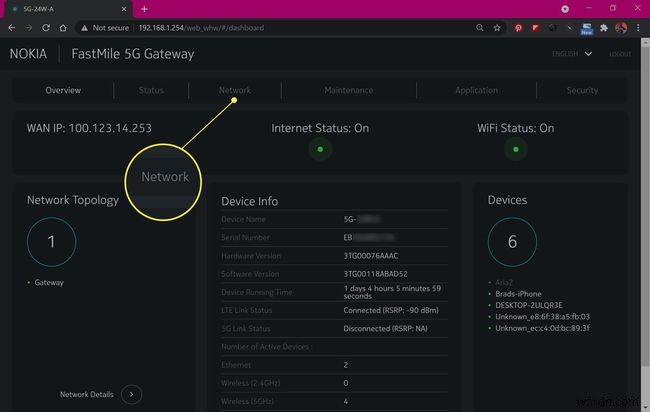Open the Network tab
The width and height of the screenshot is (650, 412).
point(235,90)
